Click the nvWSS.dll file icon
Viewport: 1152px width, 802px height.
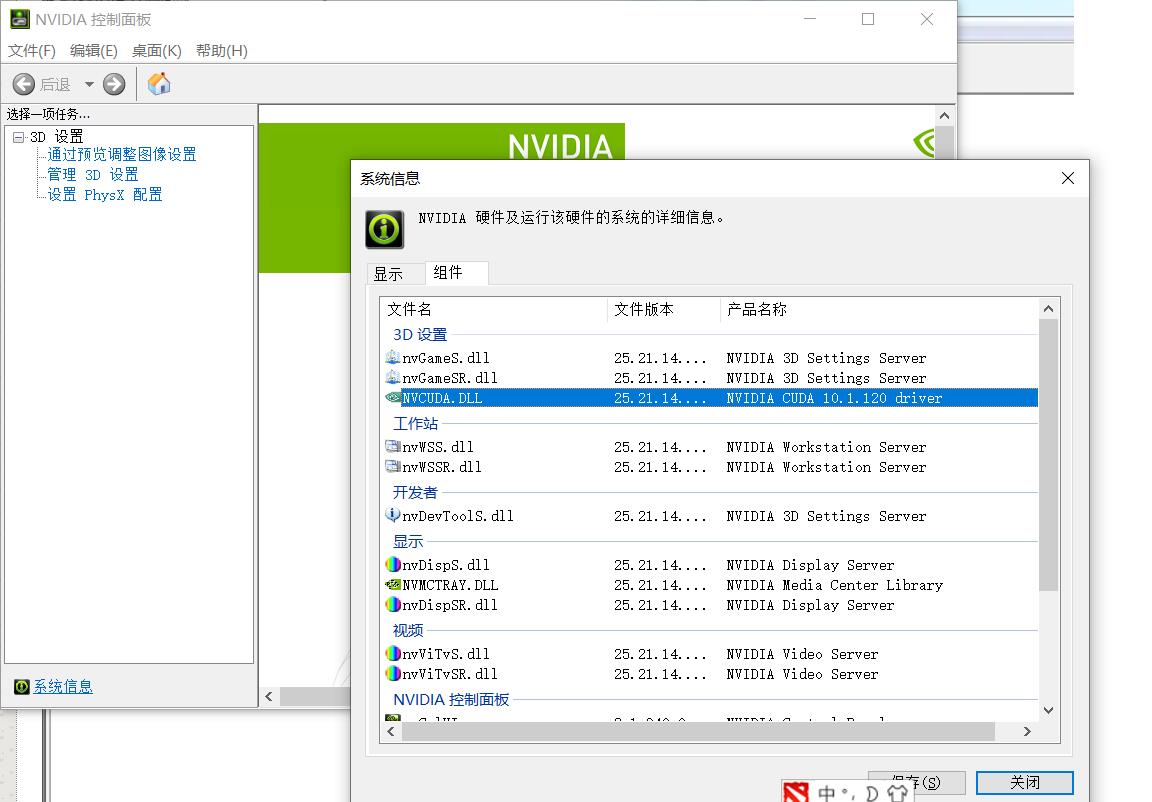(x=393, y=447)
